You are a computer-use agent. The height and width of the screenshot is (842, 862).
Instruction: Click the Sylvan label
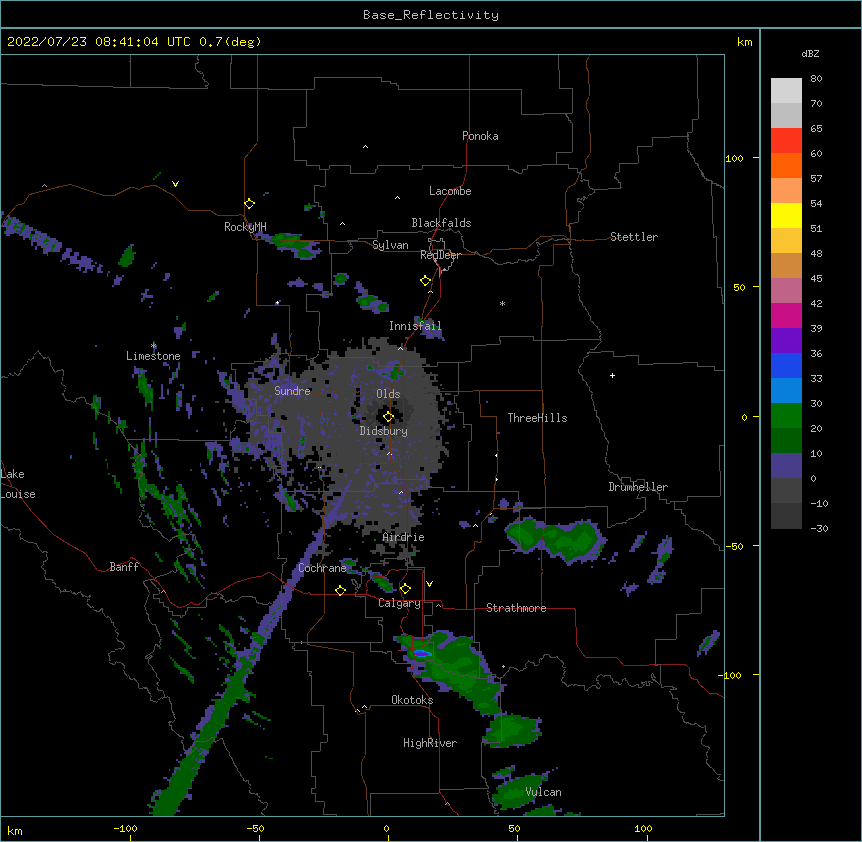point(390,245)
